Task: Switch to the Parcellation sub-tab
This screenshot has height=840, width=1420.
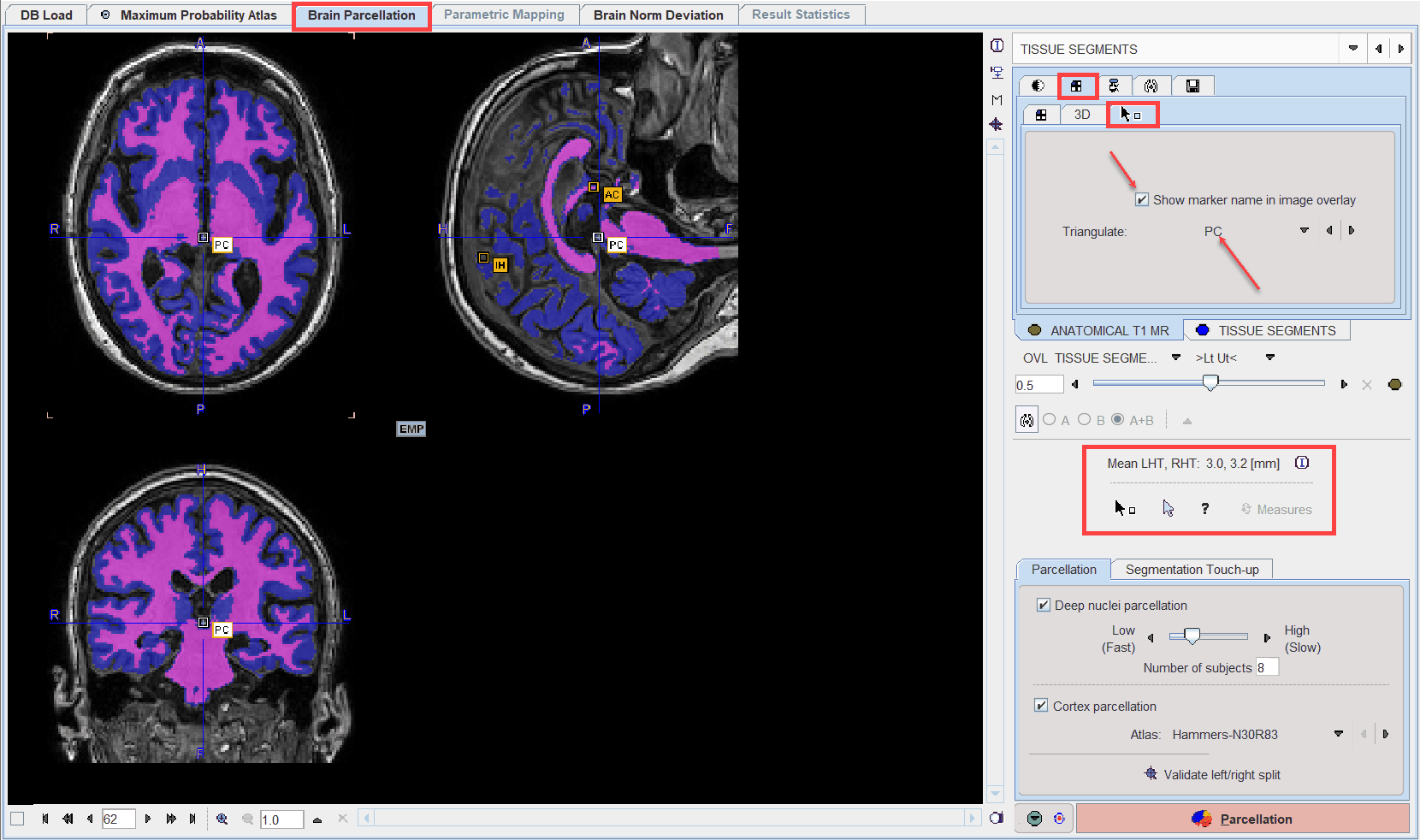Action: tap(1063, 569)
